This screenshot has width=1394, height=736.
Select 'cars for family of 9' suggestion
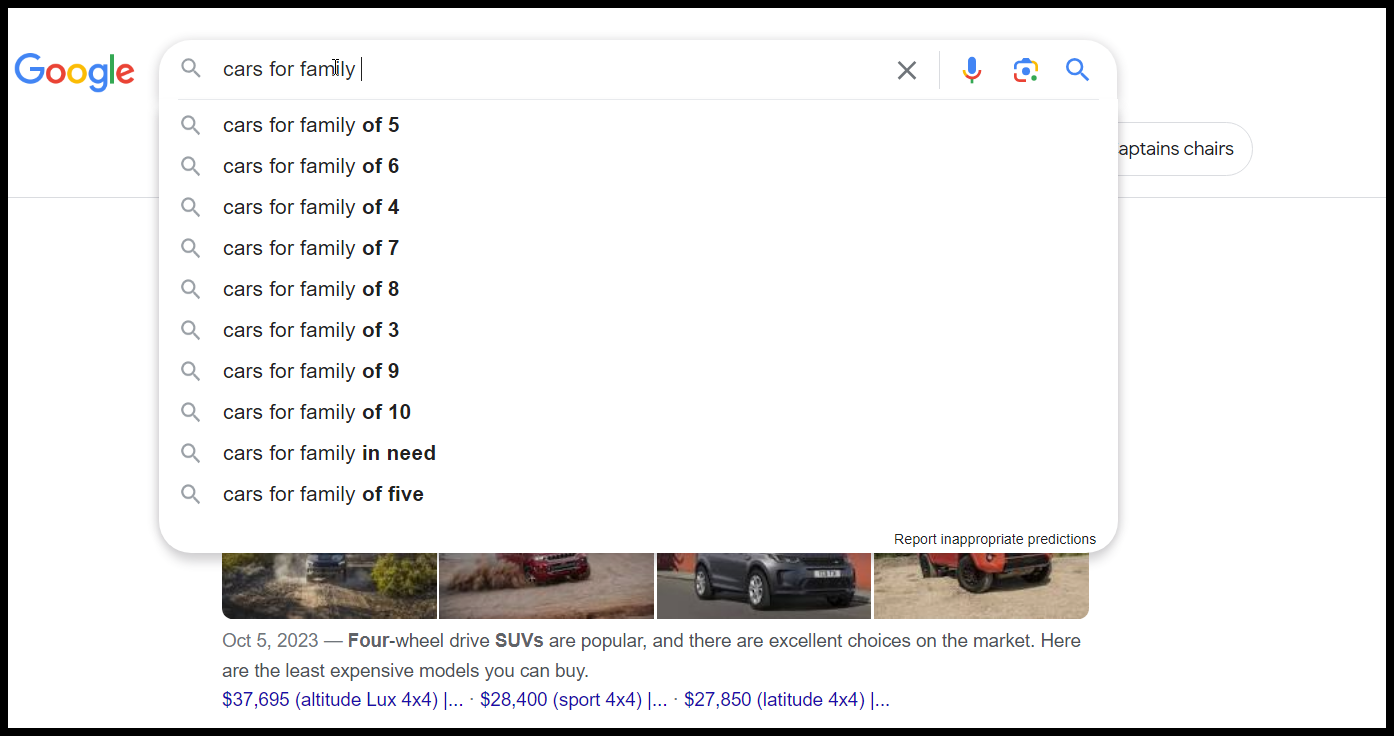click(311, 371)
